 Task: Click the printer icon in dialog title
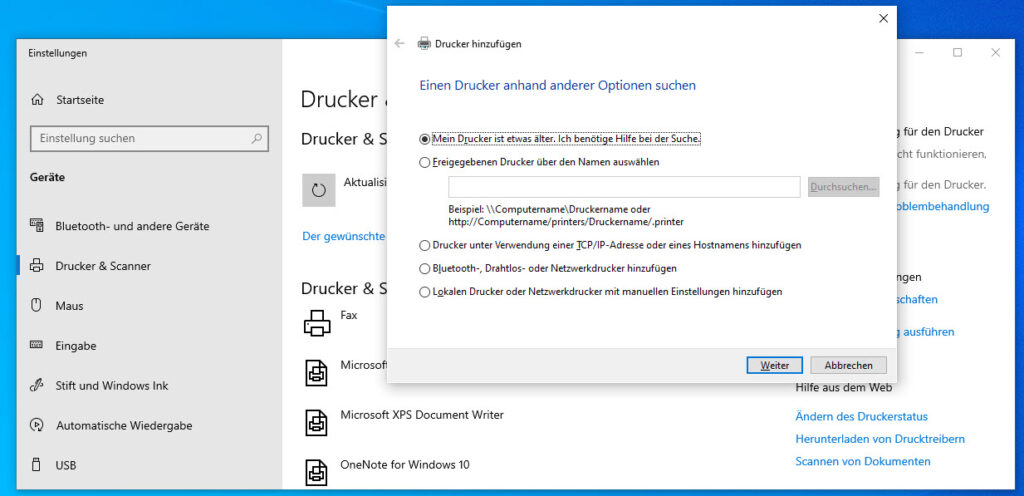pyautogui.click(x=424, y=44)
